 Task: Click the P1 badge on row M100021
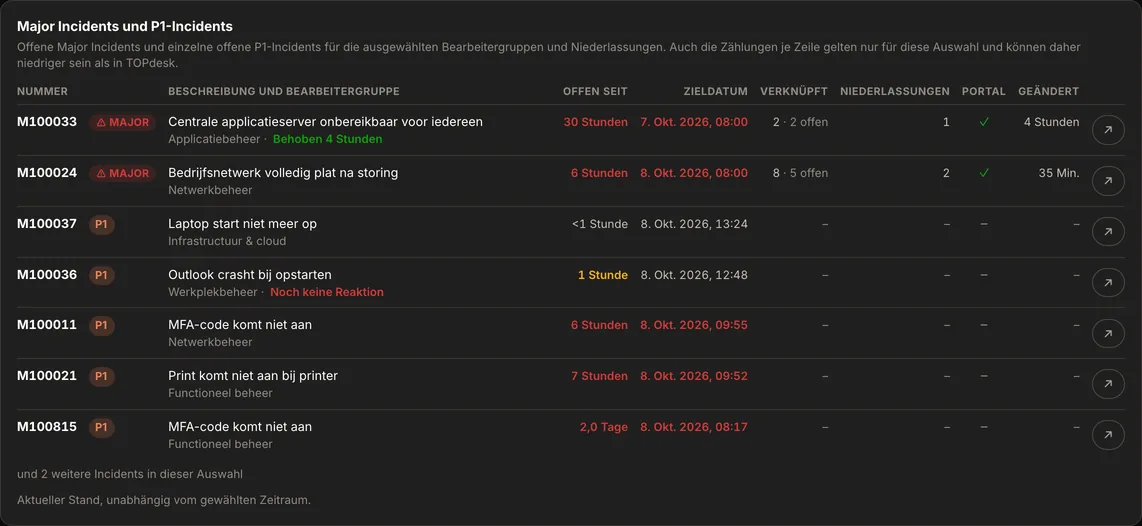tap(101, 377)
